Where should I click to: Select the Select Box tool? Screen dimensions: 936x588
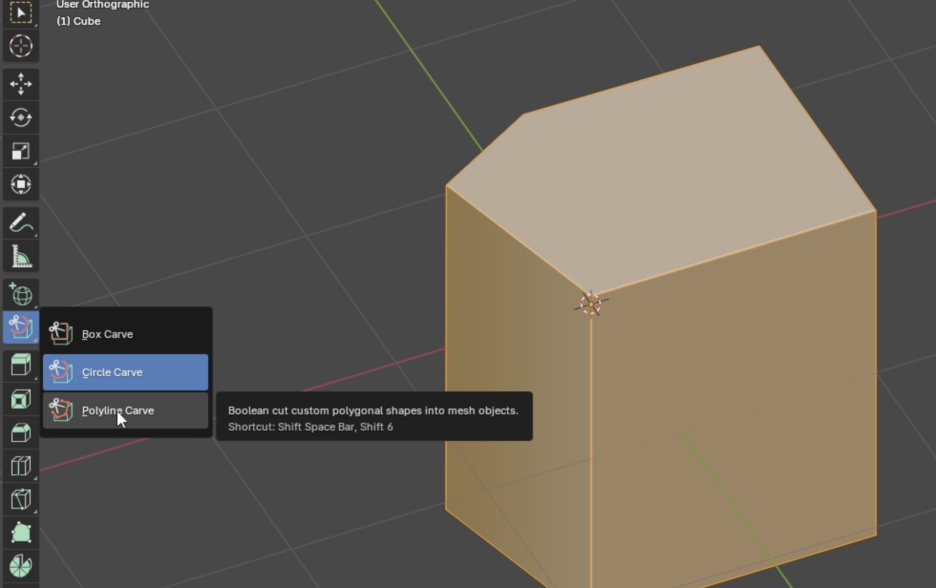click(21, 13)
